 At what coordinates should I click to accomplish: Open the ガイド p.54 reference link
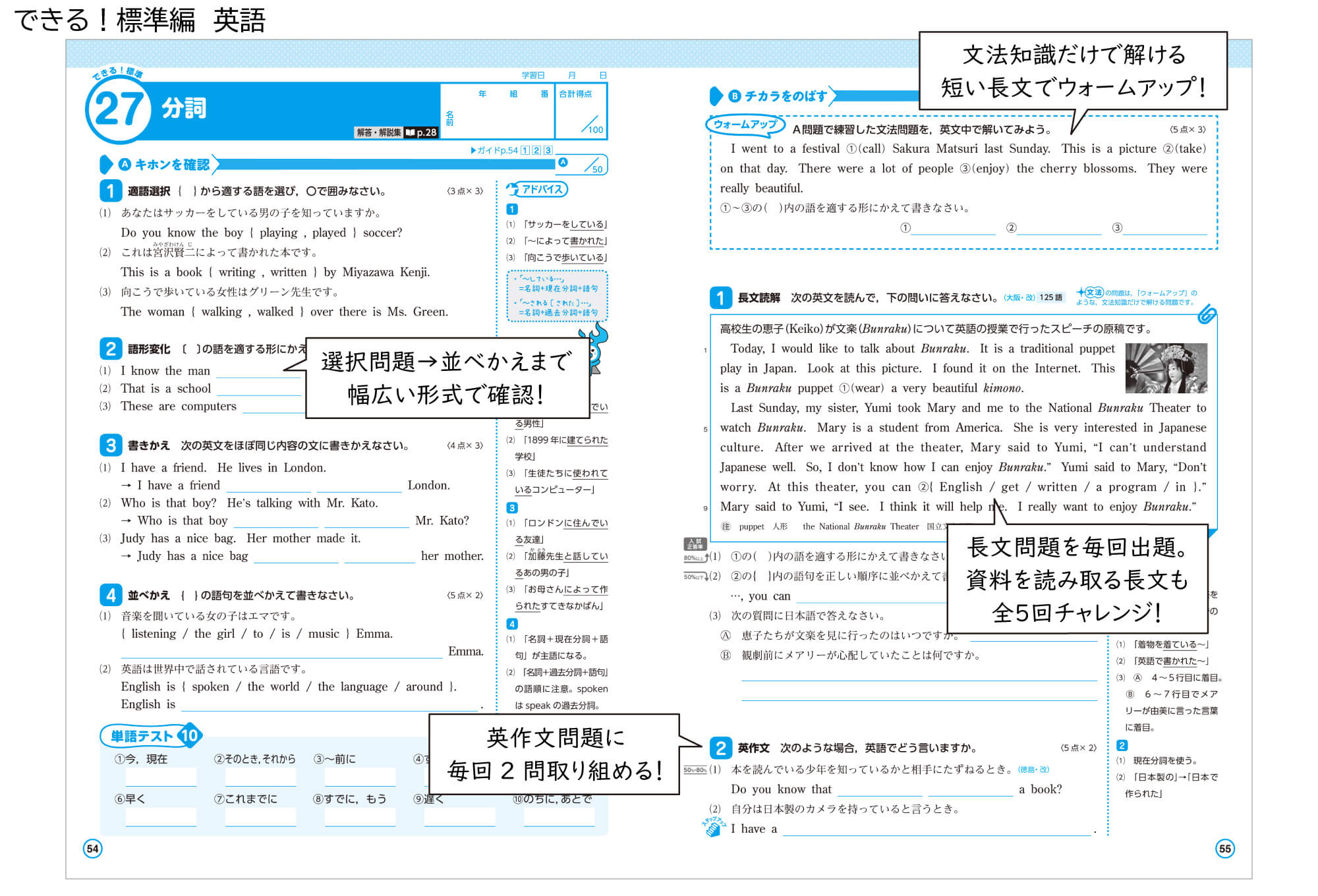tap(511, 150)
